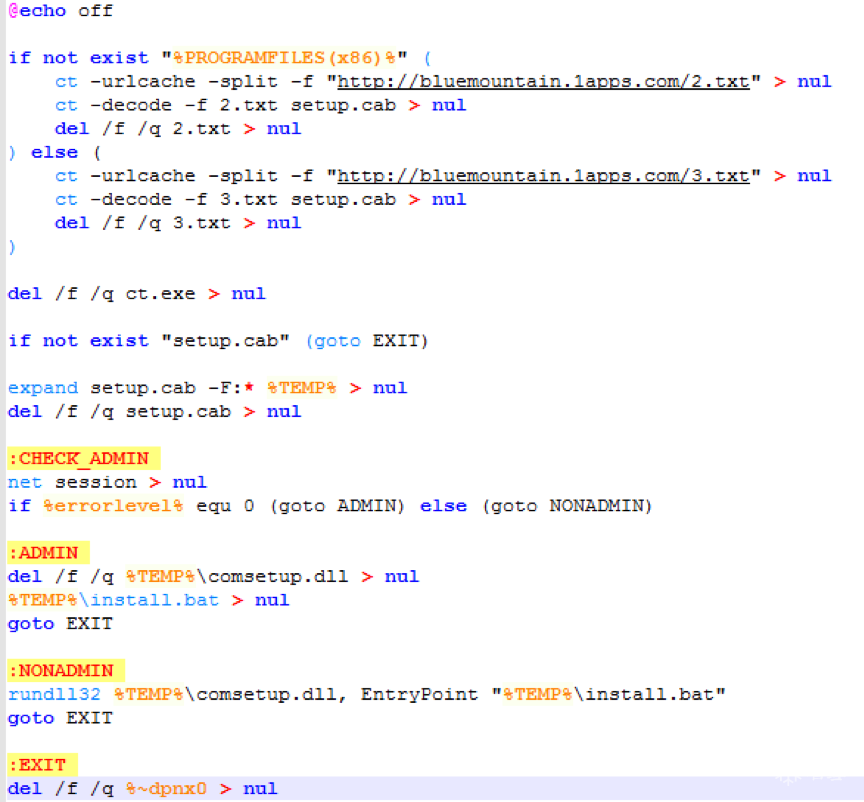Click the %PROGRAMFILES(x86)% variable

coord(284,57)
